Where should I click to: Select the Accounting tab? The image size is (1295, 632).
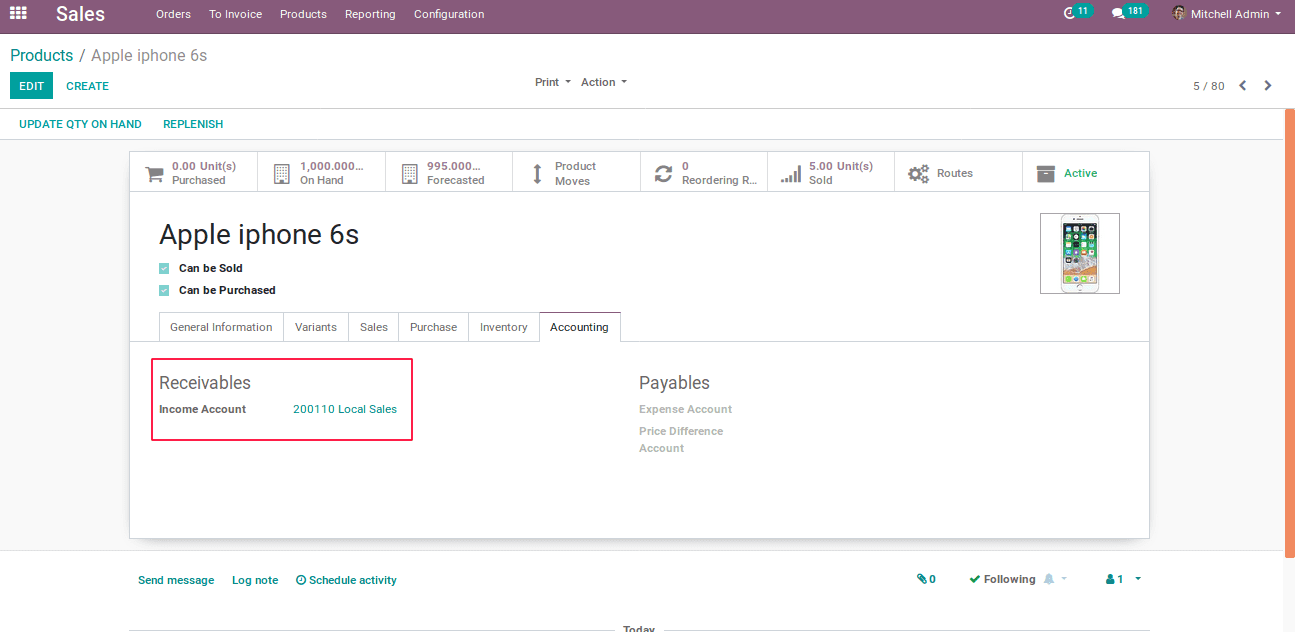[x=579, y=327]
